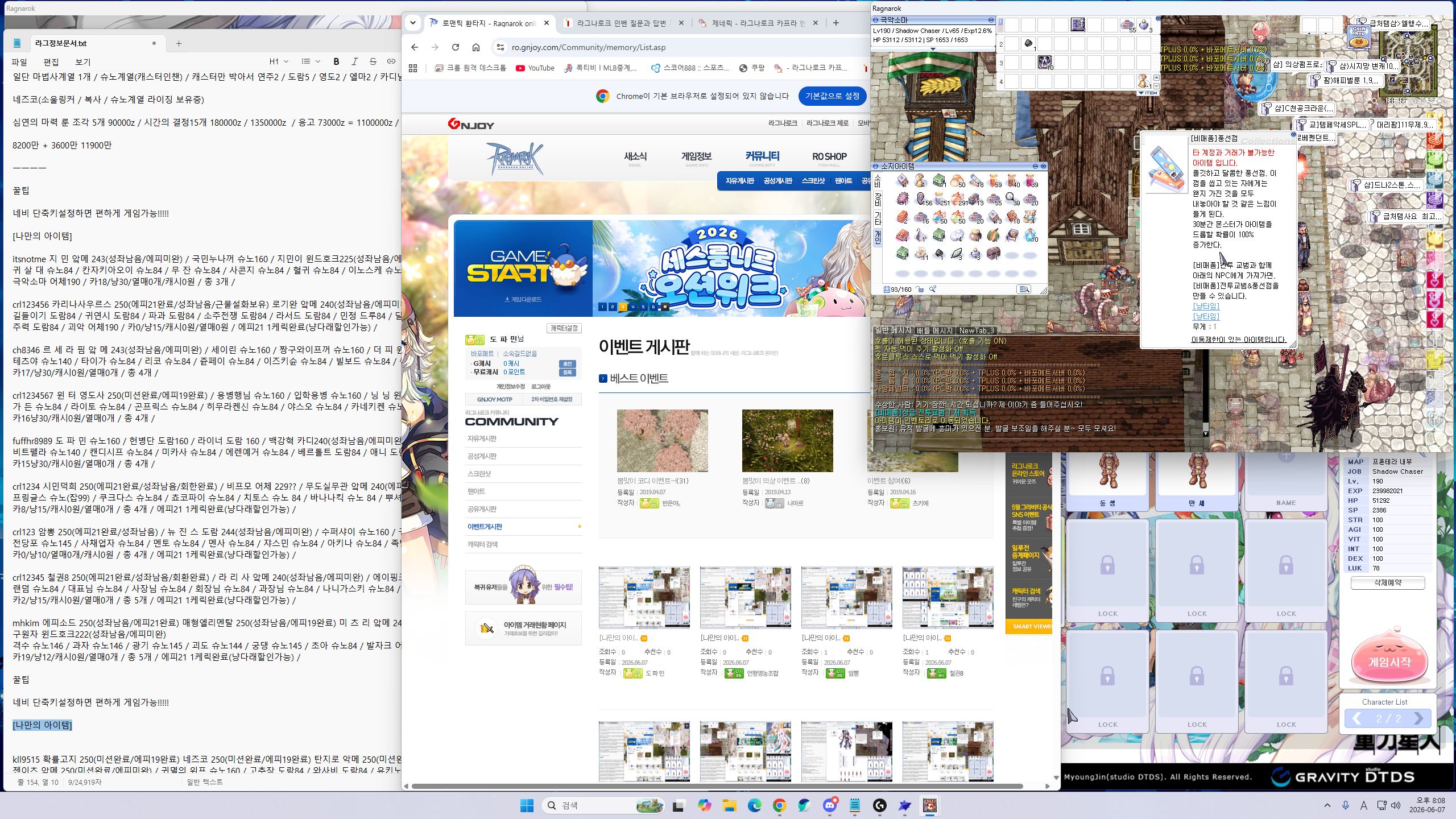
Task: Click the chat log scroll down arrow
Action: pos(1205,433)
